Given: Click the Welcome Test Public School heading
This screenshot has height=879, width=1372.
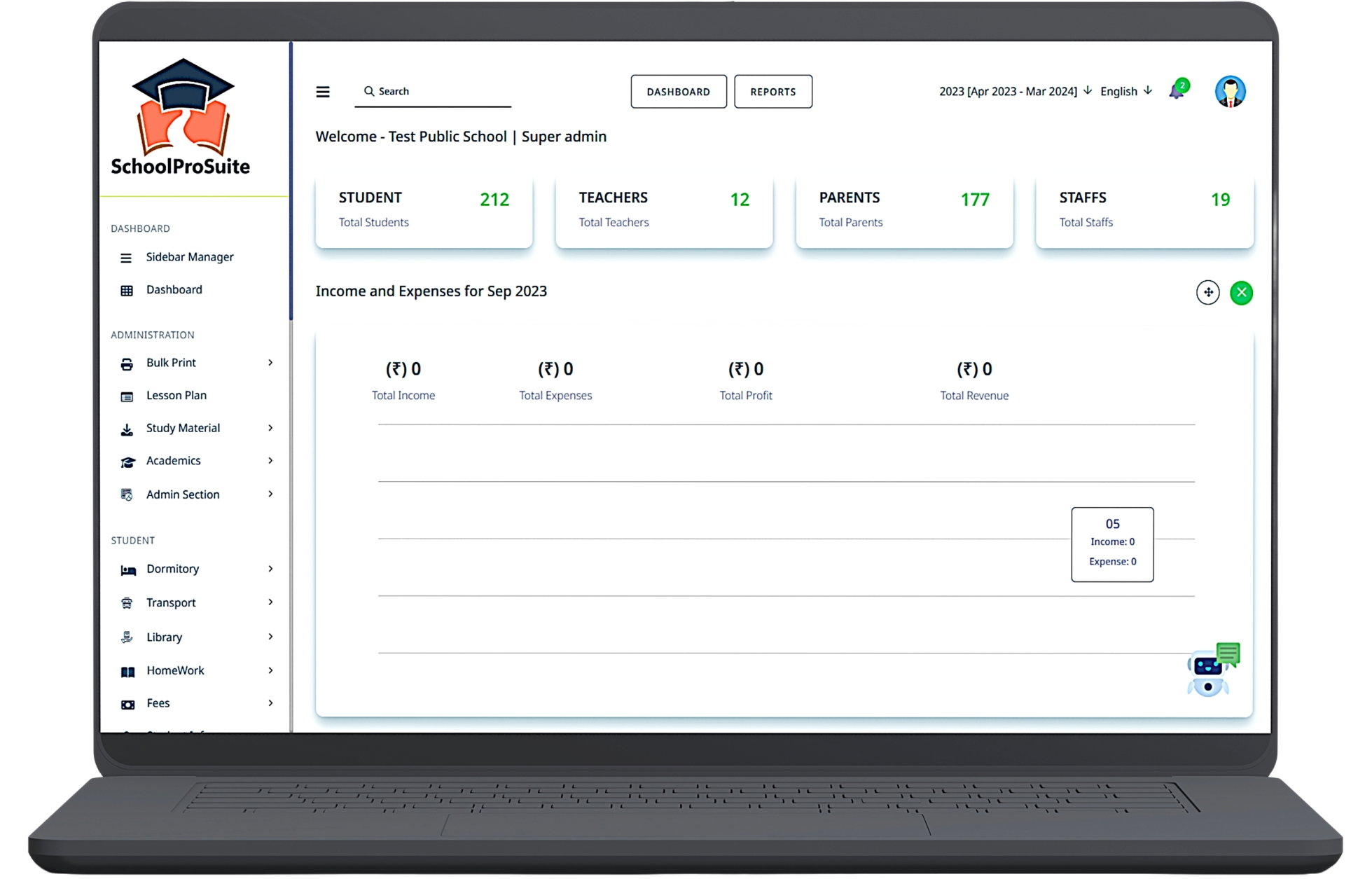Looking at the screenshot, I should point(461,137).
